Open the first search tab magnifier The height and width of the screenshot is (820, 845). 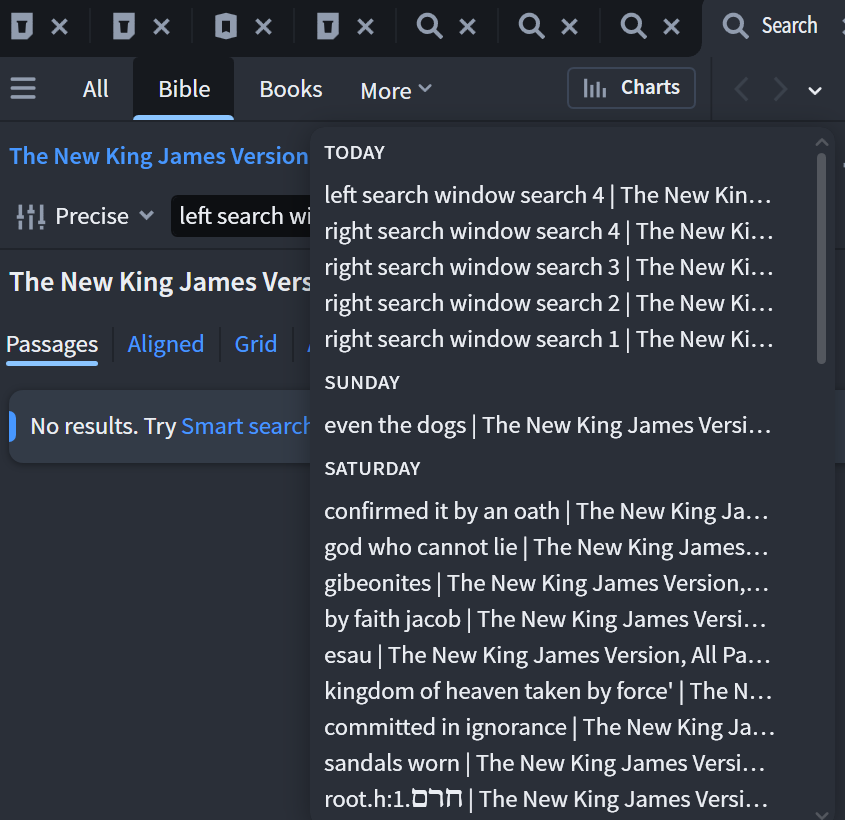(430, 26)
